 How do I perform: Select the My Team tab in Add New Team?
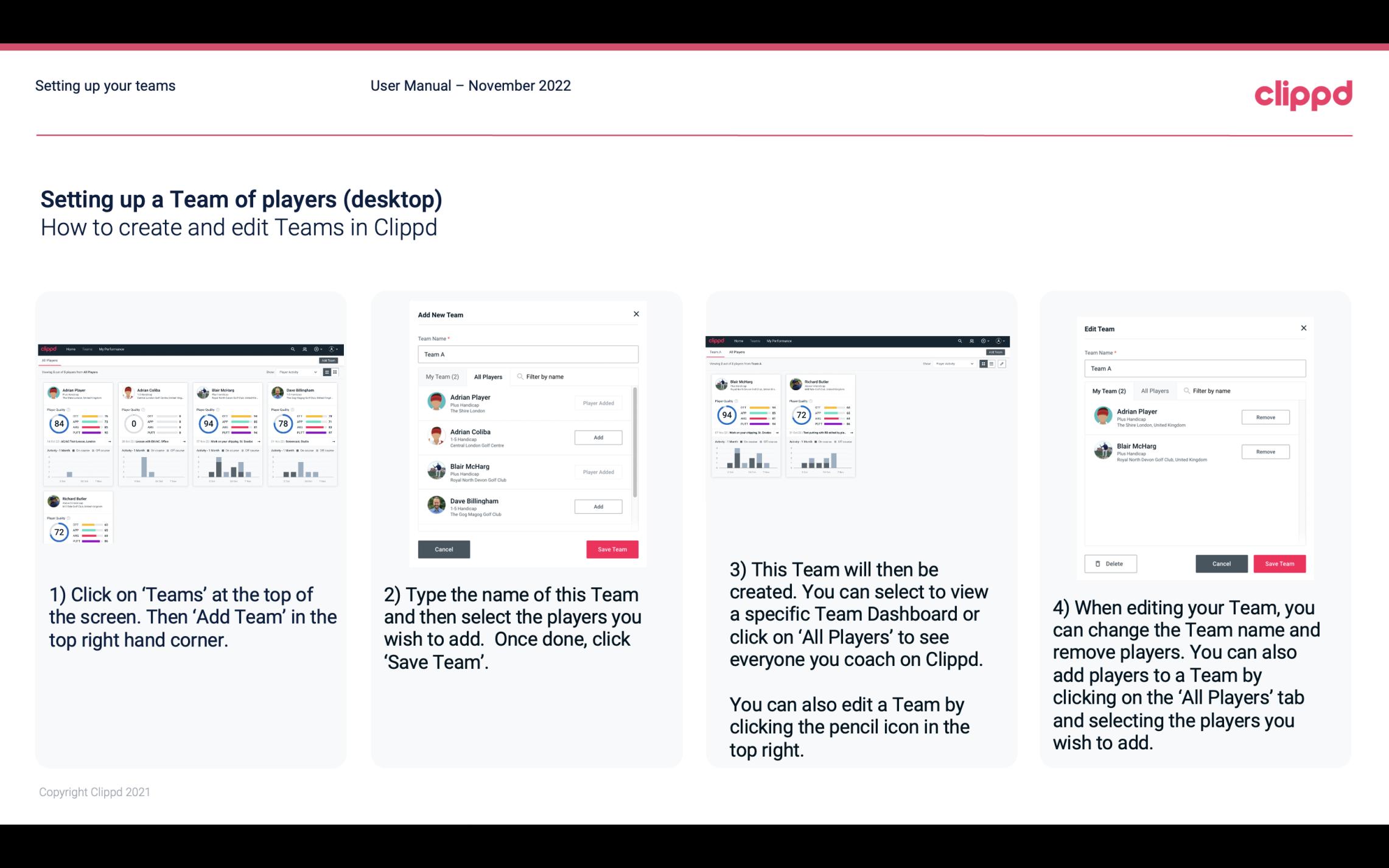click(441, 377)
